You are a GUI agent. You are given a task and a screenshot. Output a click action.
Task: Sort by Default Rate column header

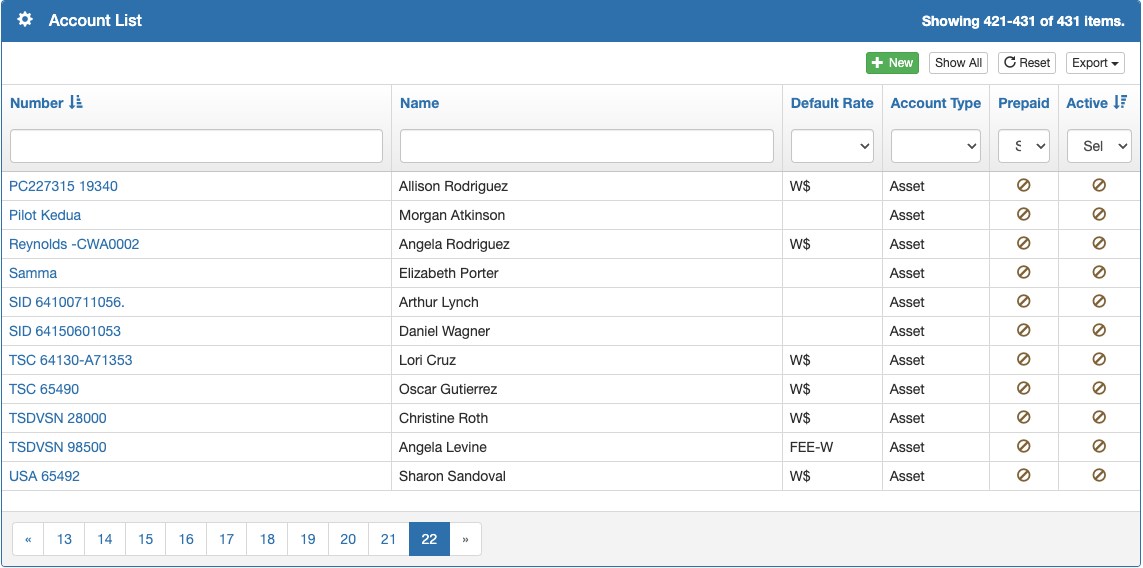point(832,103)
